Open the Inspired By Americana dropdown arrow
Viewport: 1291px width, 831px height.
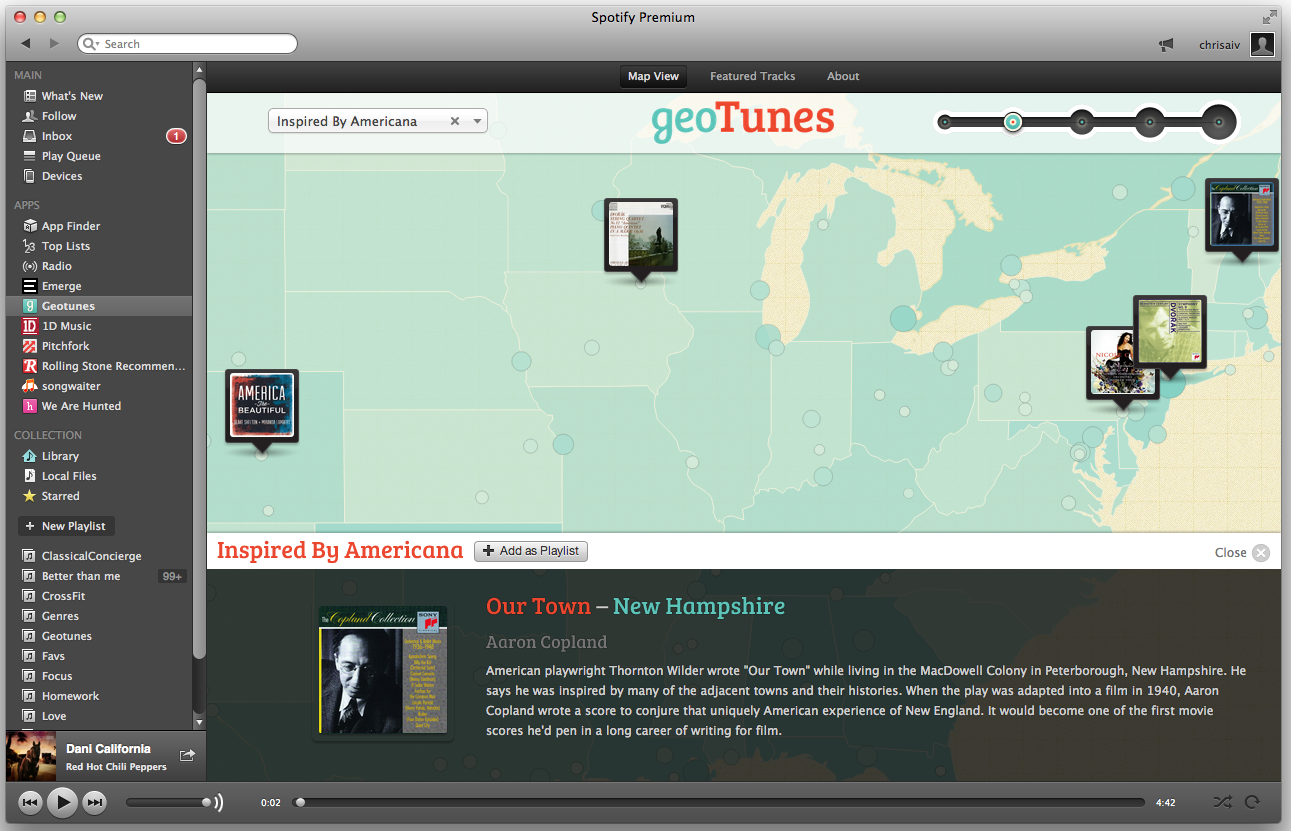tap(477, 121)
